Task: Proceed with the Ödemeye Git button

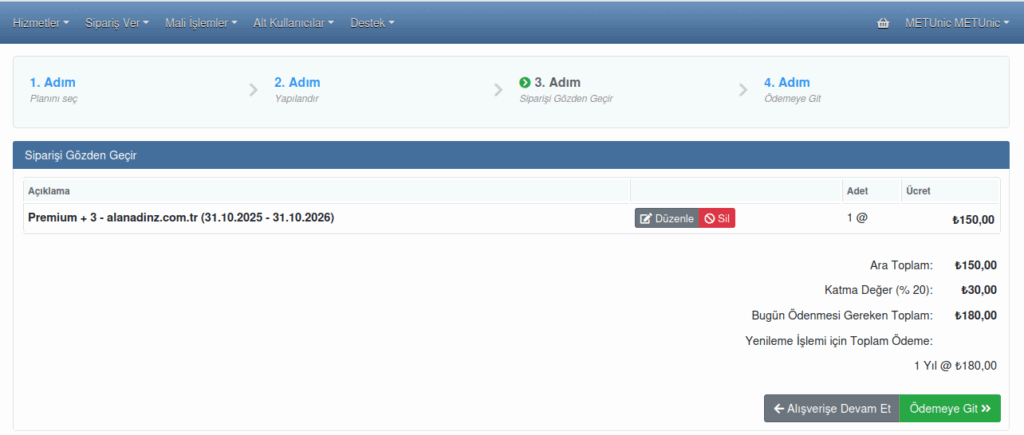Action: point(949,409)
